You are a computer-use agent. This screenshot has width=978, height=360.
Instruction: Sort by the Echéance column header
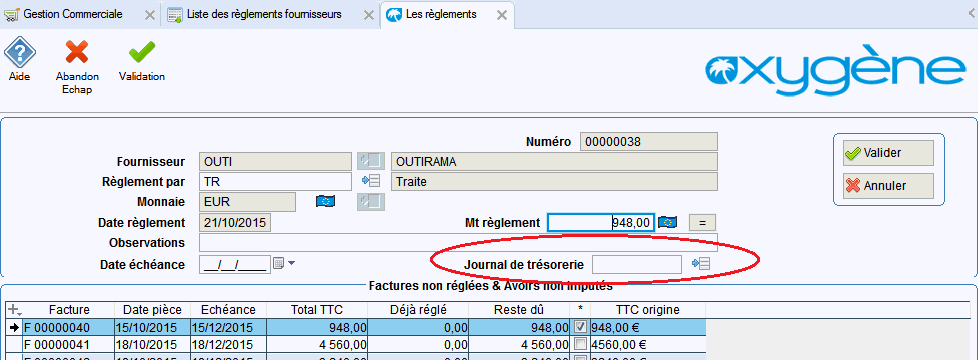[228, 310]
